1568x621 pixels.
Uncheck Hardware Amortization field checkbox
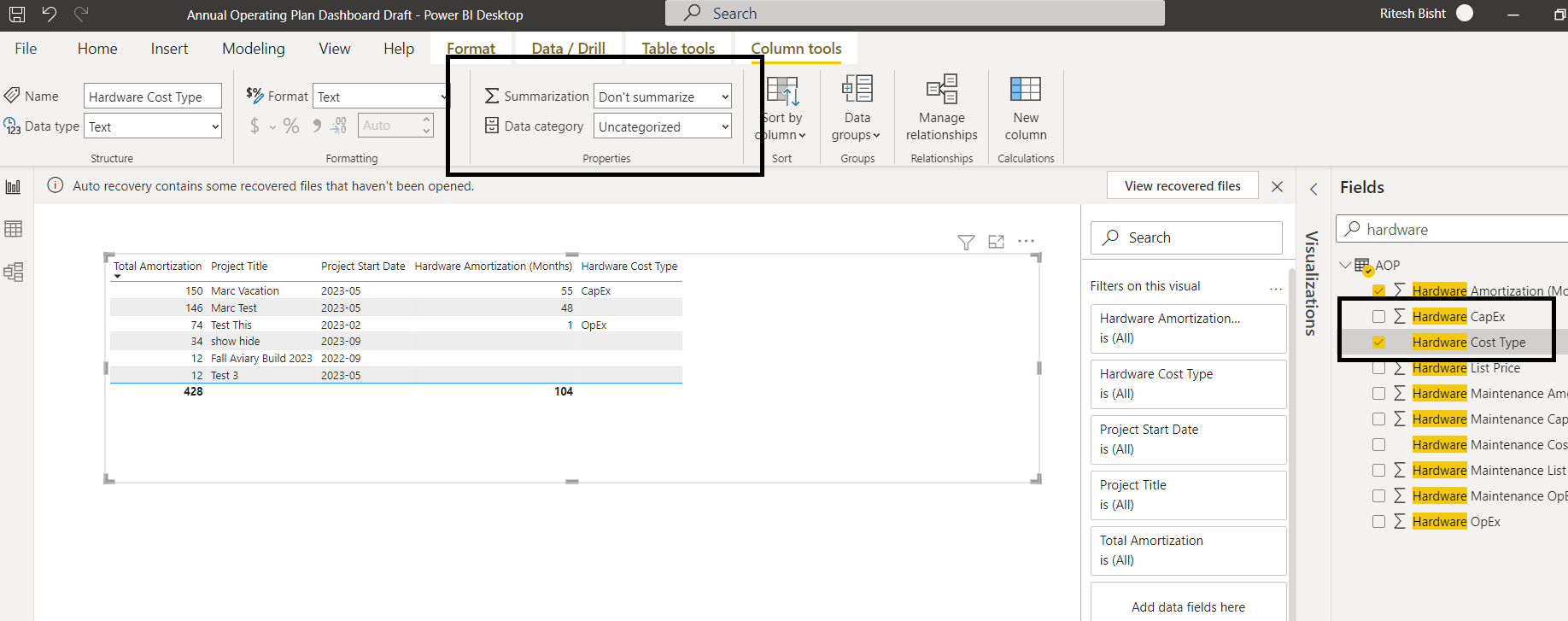coord(1378,290)
